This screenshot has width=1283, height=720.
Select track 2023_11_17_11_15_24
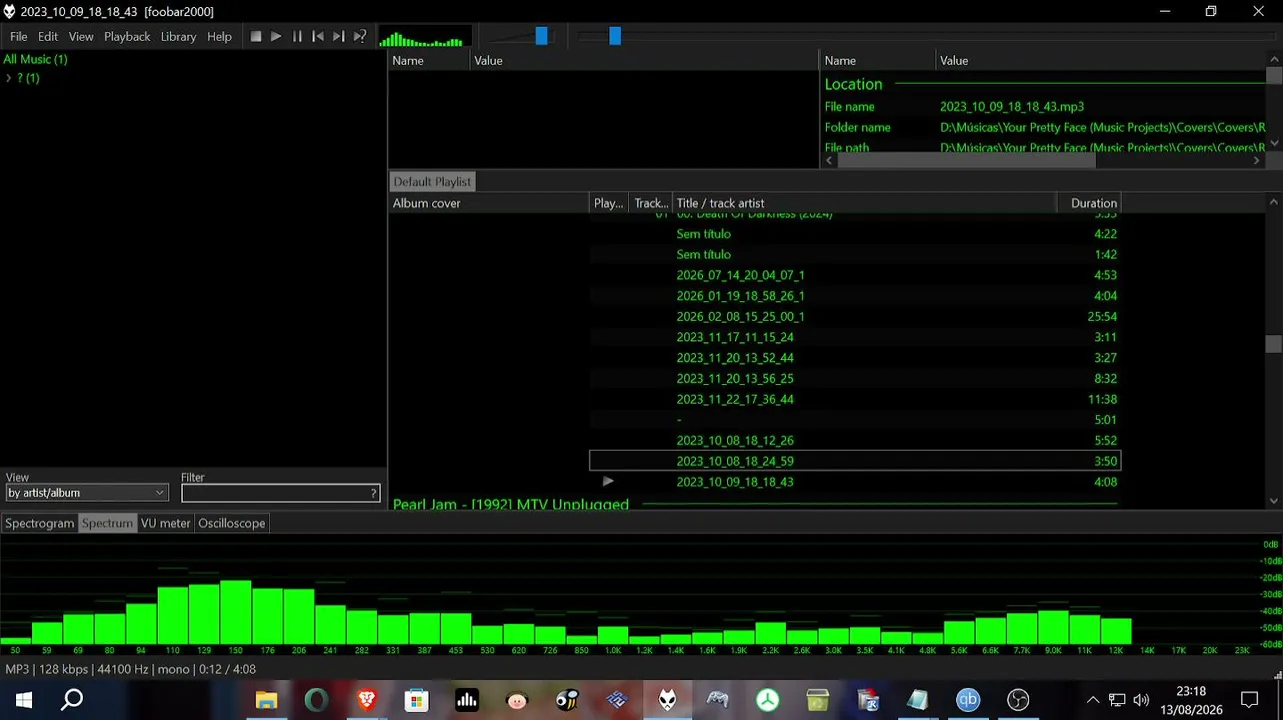tap(855, 337)
